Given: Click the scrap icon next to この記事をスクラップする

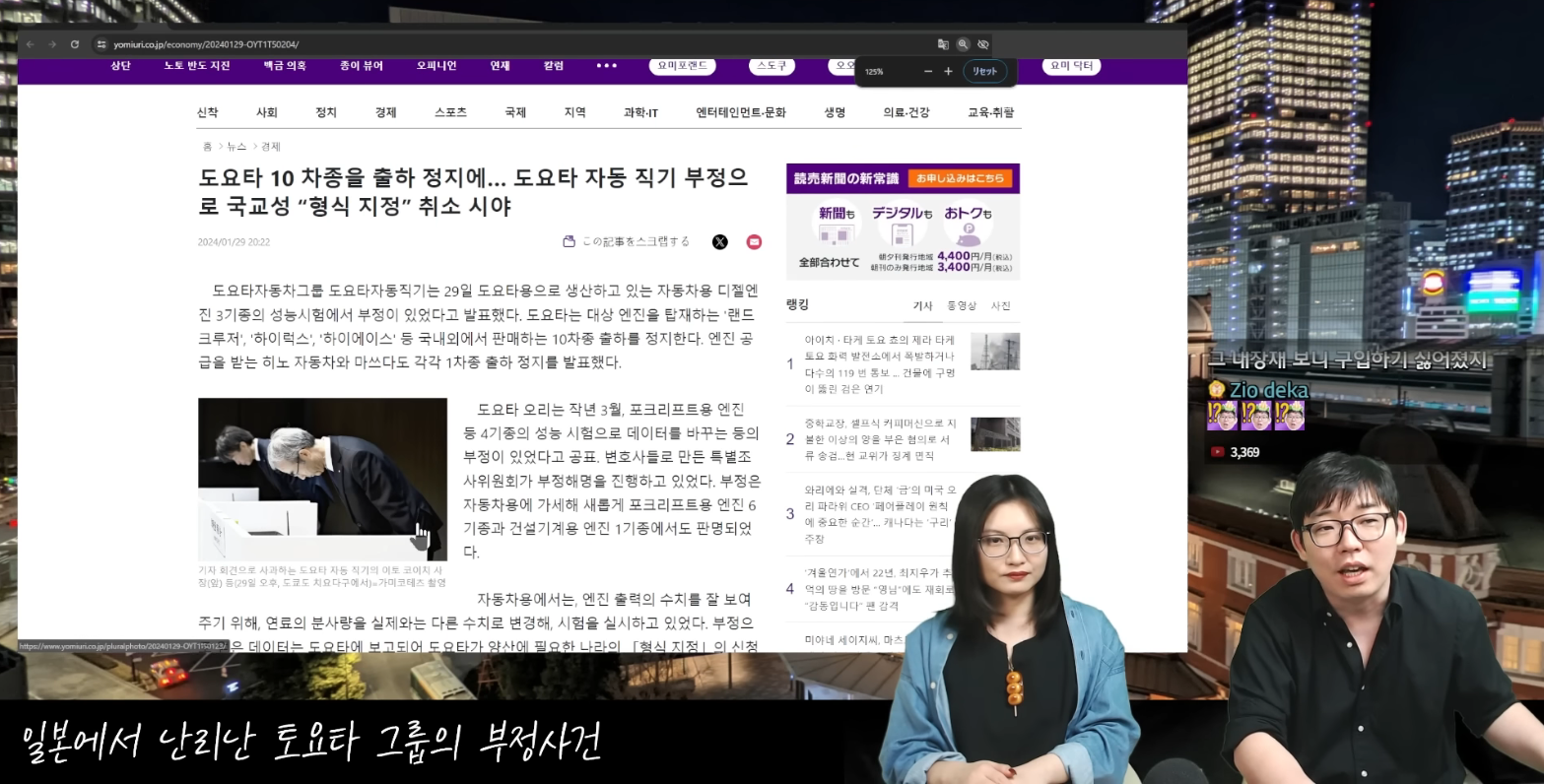Looking at the screenshot, I should pyautogui.click(x=569, y=239).
